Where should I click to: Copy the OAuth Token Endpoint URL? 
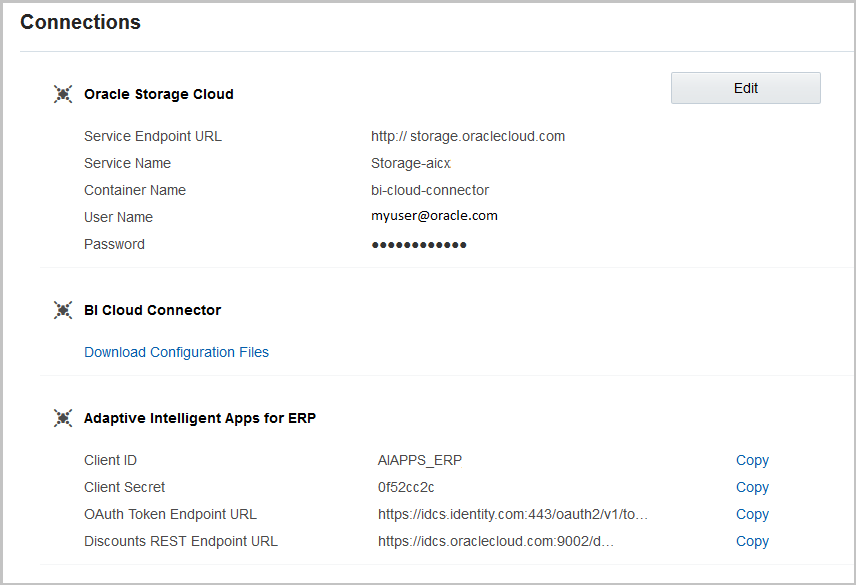(752, 514)
